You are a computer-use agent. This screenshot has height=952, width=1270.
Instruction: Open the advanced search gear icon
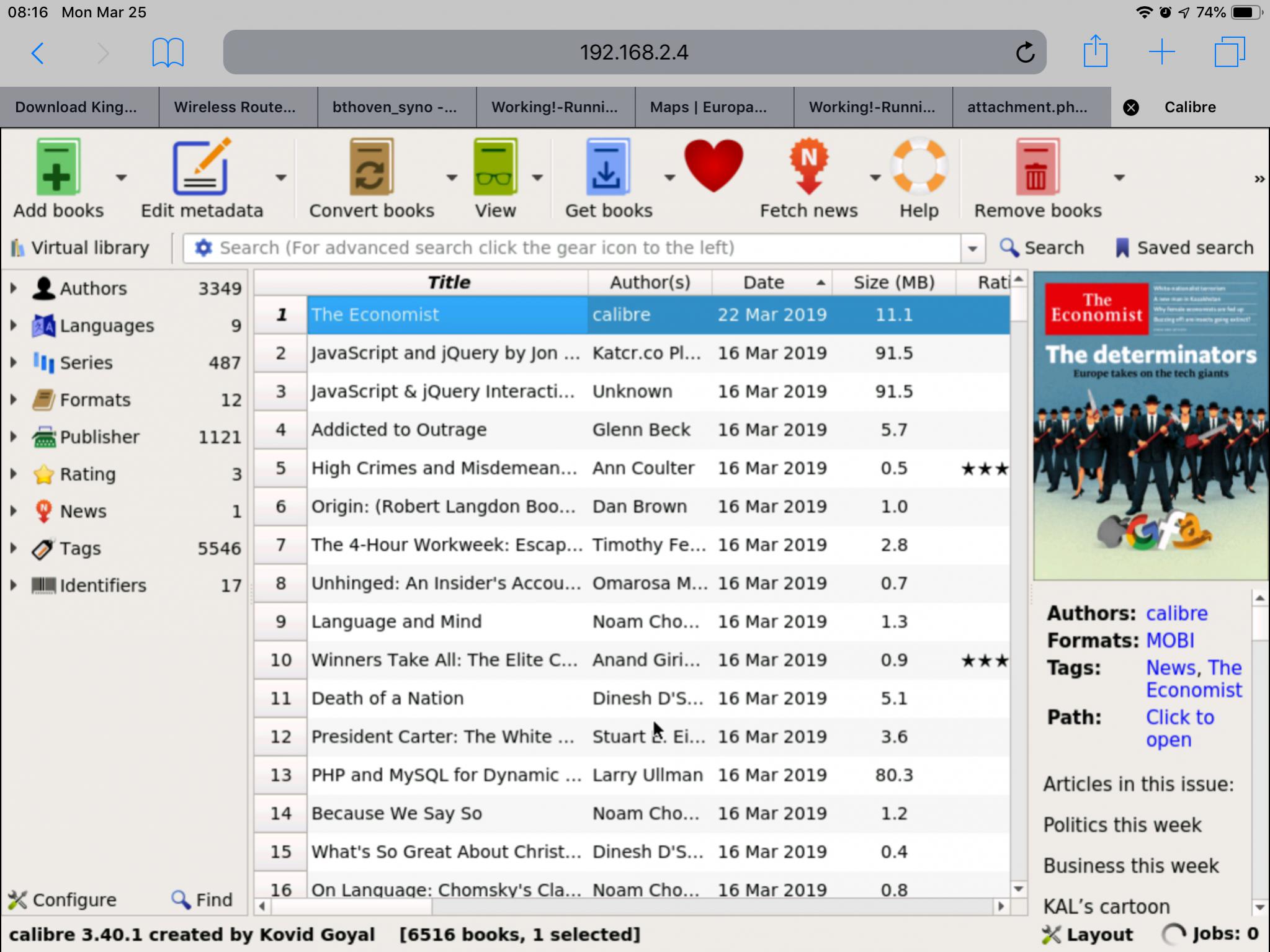pyautogui.click(x=203, y=248)
